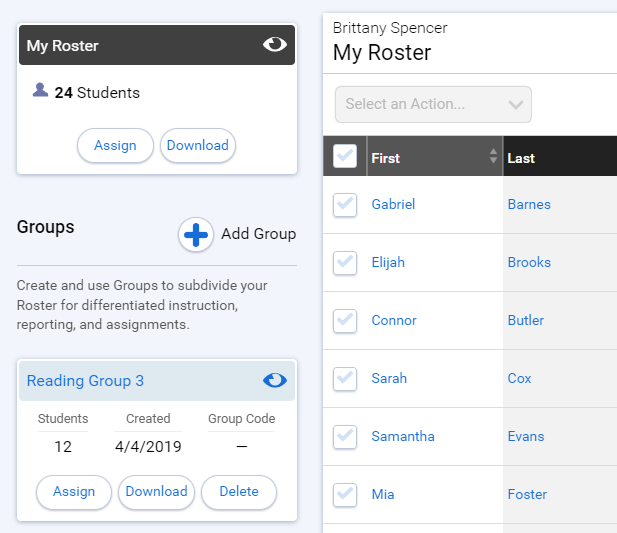Open student first name Sarah
617x533 pixels.
coord(389,378)
